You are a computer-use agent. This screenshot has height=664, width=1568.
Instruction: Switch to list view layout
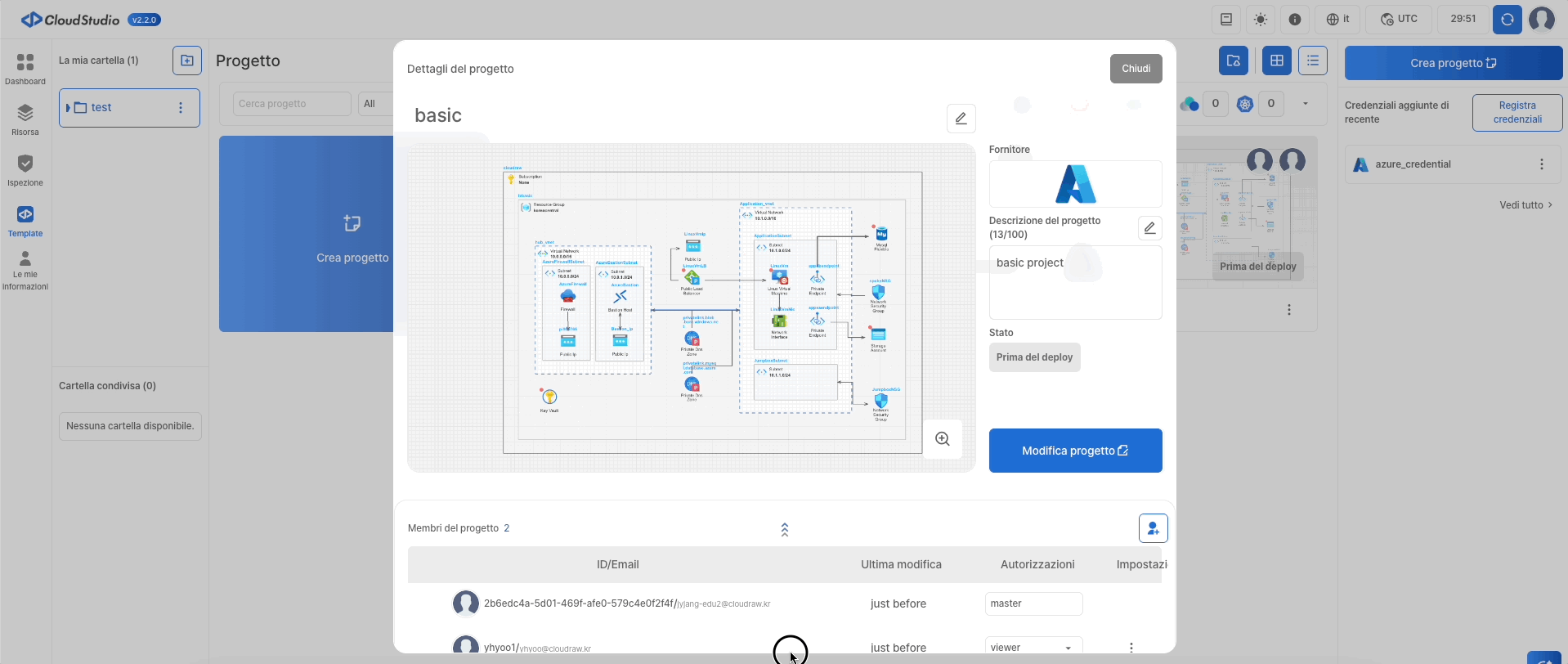point(1312,61)
